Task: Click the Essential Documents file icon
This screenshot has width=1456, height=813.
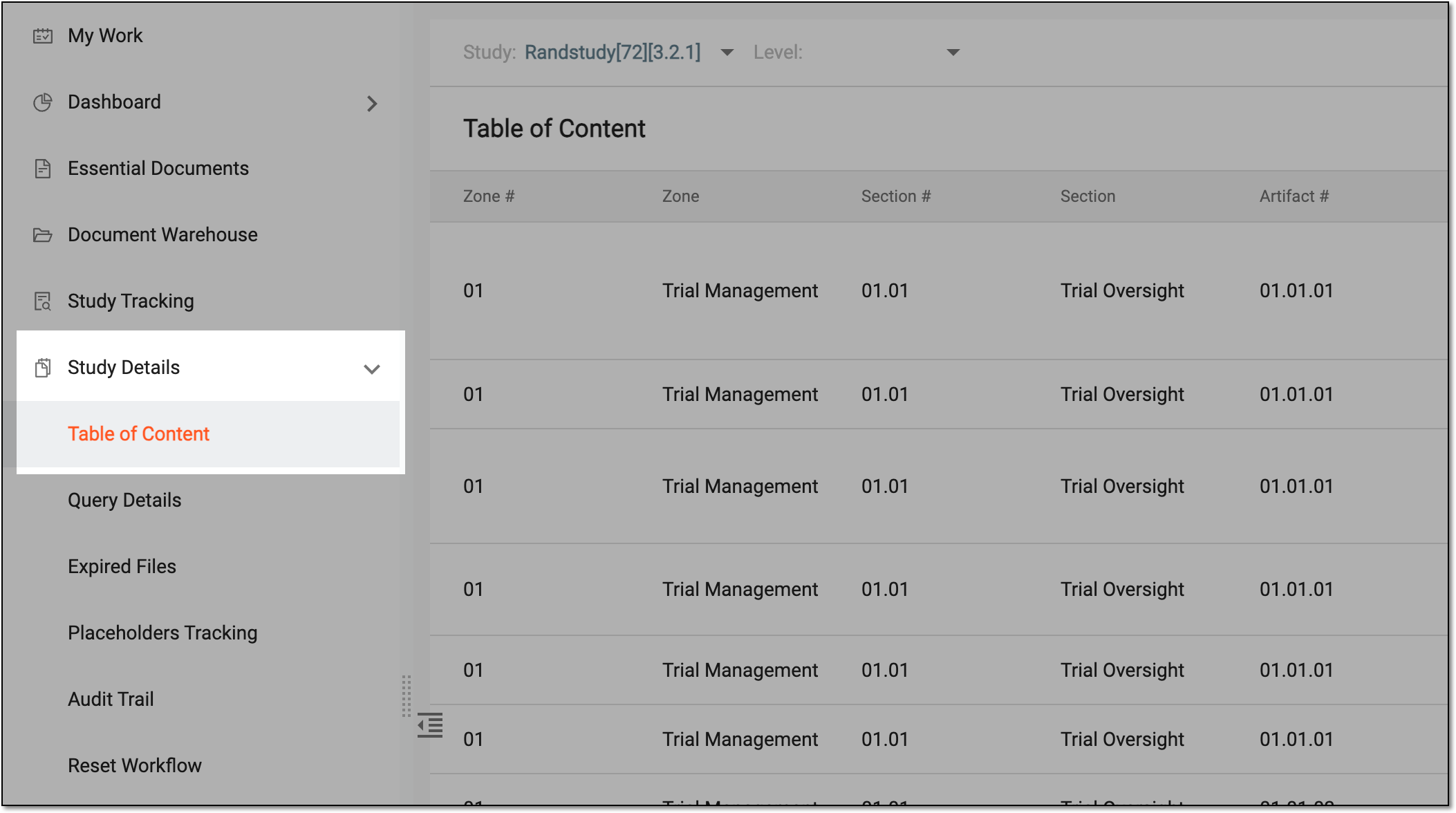Action: 43,169
